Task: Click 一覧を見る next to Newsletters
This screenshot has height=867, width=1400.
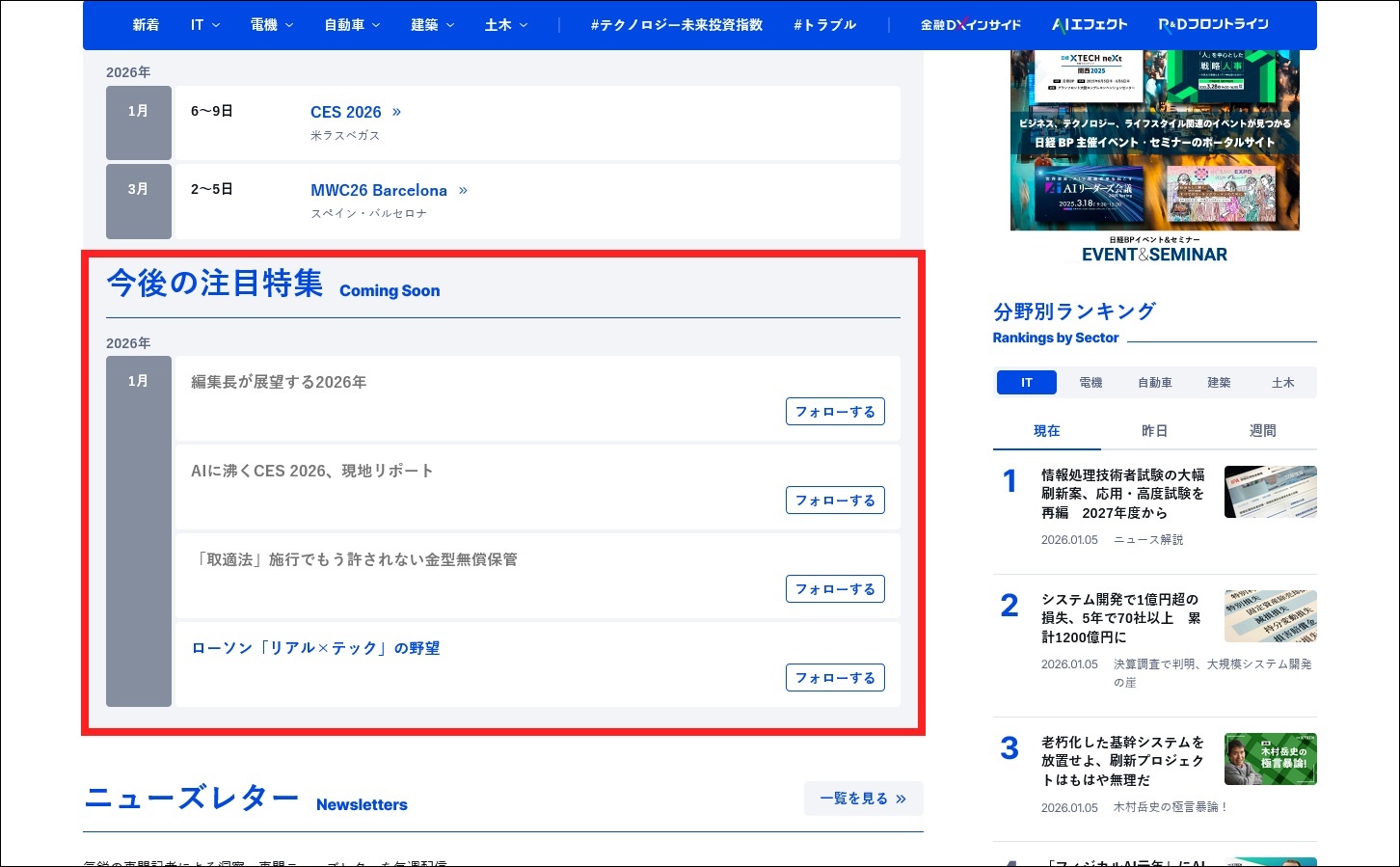Action: [x=862, y=798]
